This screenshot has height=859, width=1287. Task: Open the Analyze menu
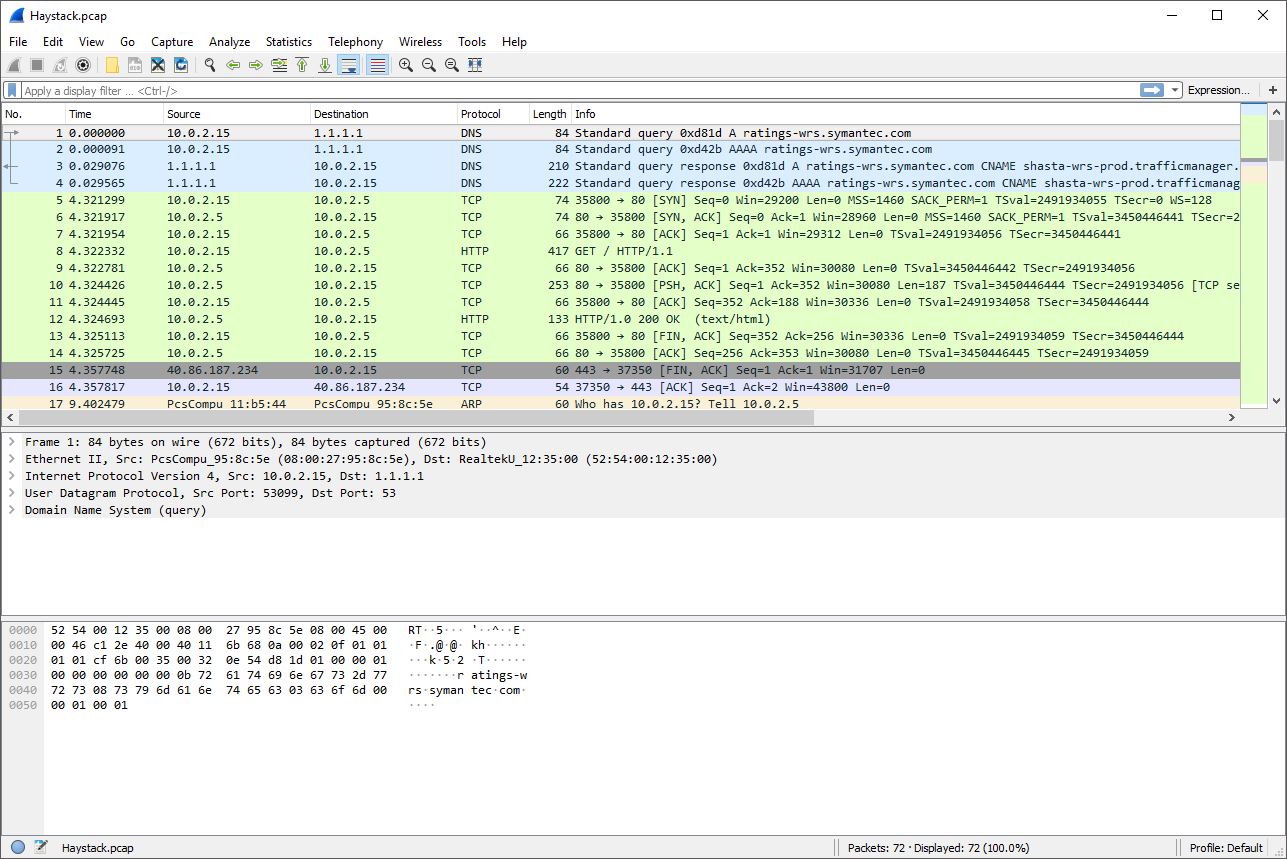tap(229, 42)
